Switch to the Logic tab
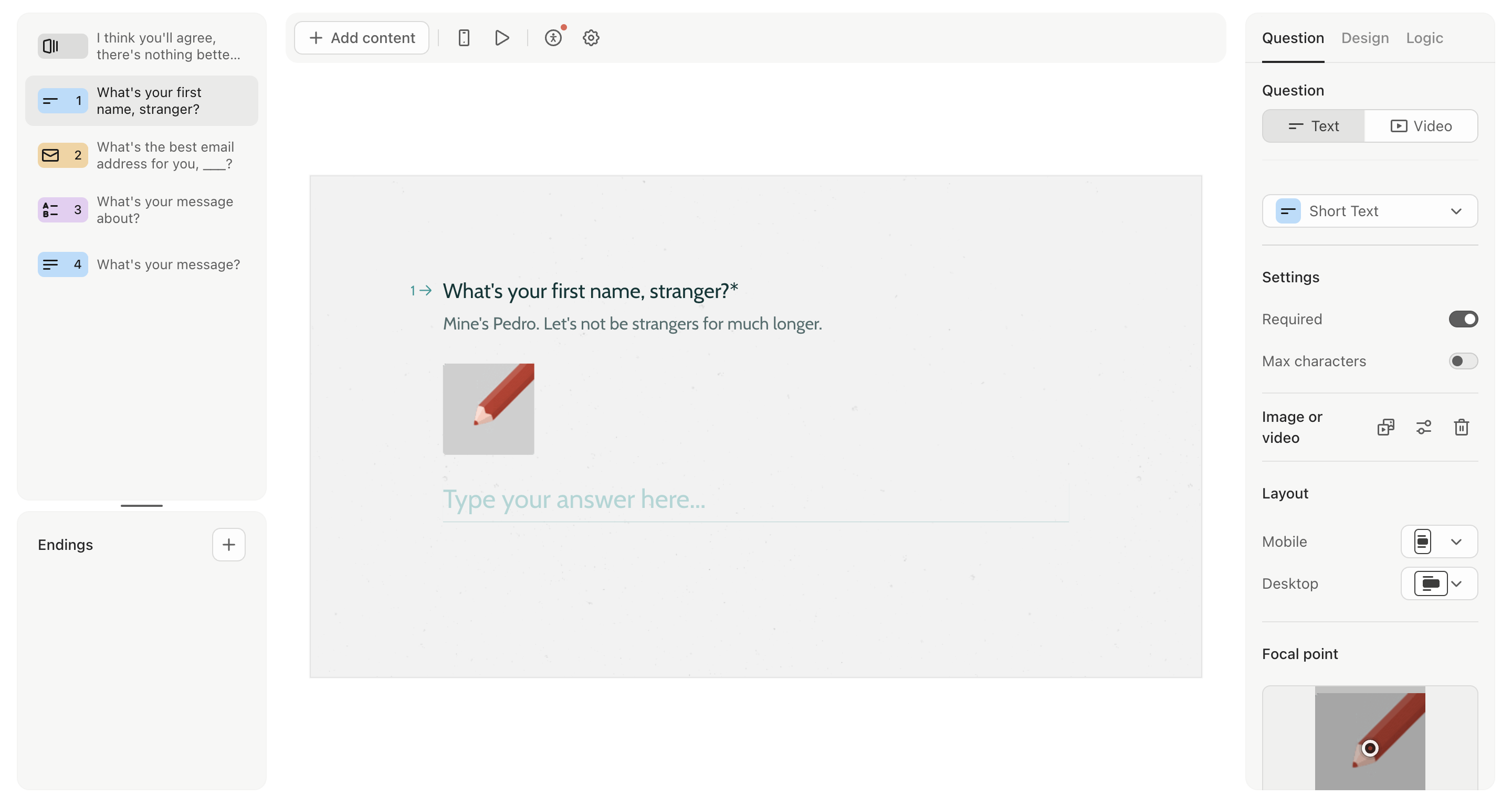 [1424, 38]
